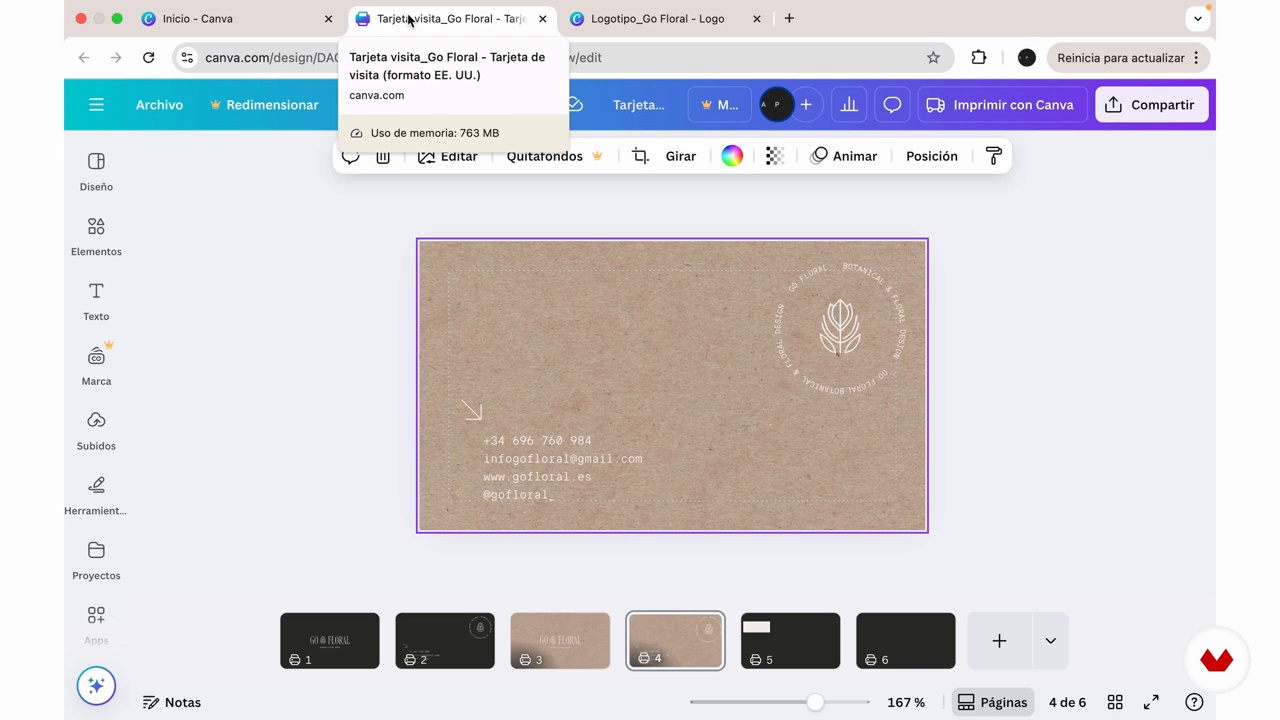Close the Inicio - Canva tab
1280x720 pixels.
pos(328,19)
